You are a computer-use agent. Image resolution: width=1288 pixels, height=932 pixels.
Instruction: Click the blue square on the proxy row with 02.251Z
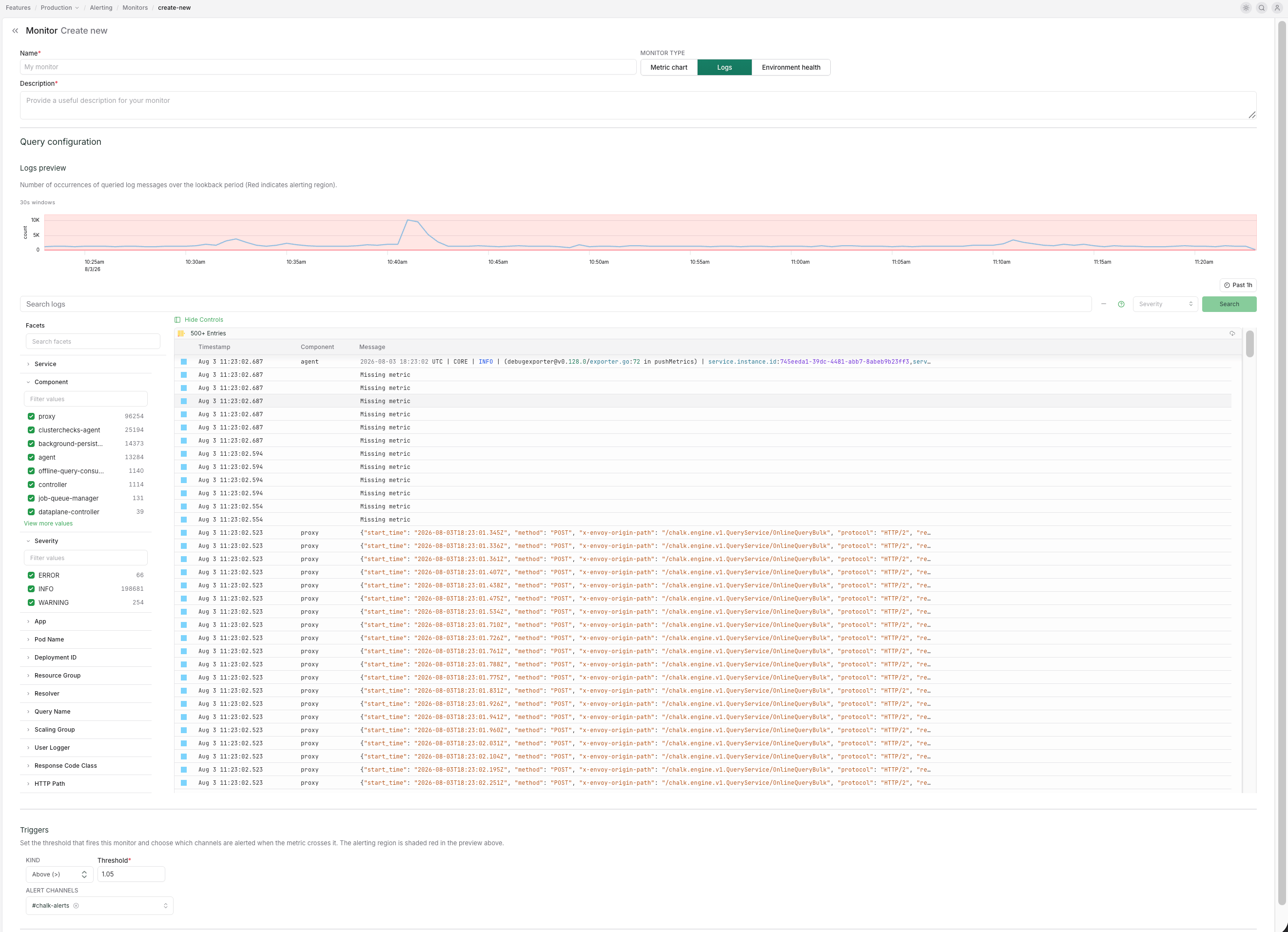184,783
